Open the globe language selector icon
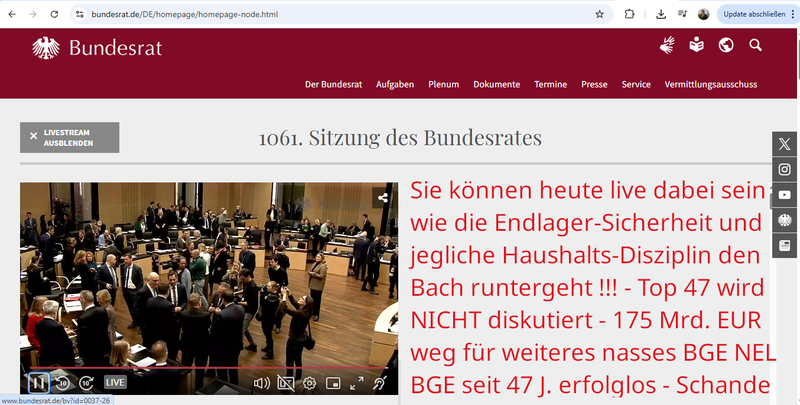The width and height of the screenshot is (800, 405). pos(726,45)
